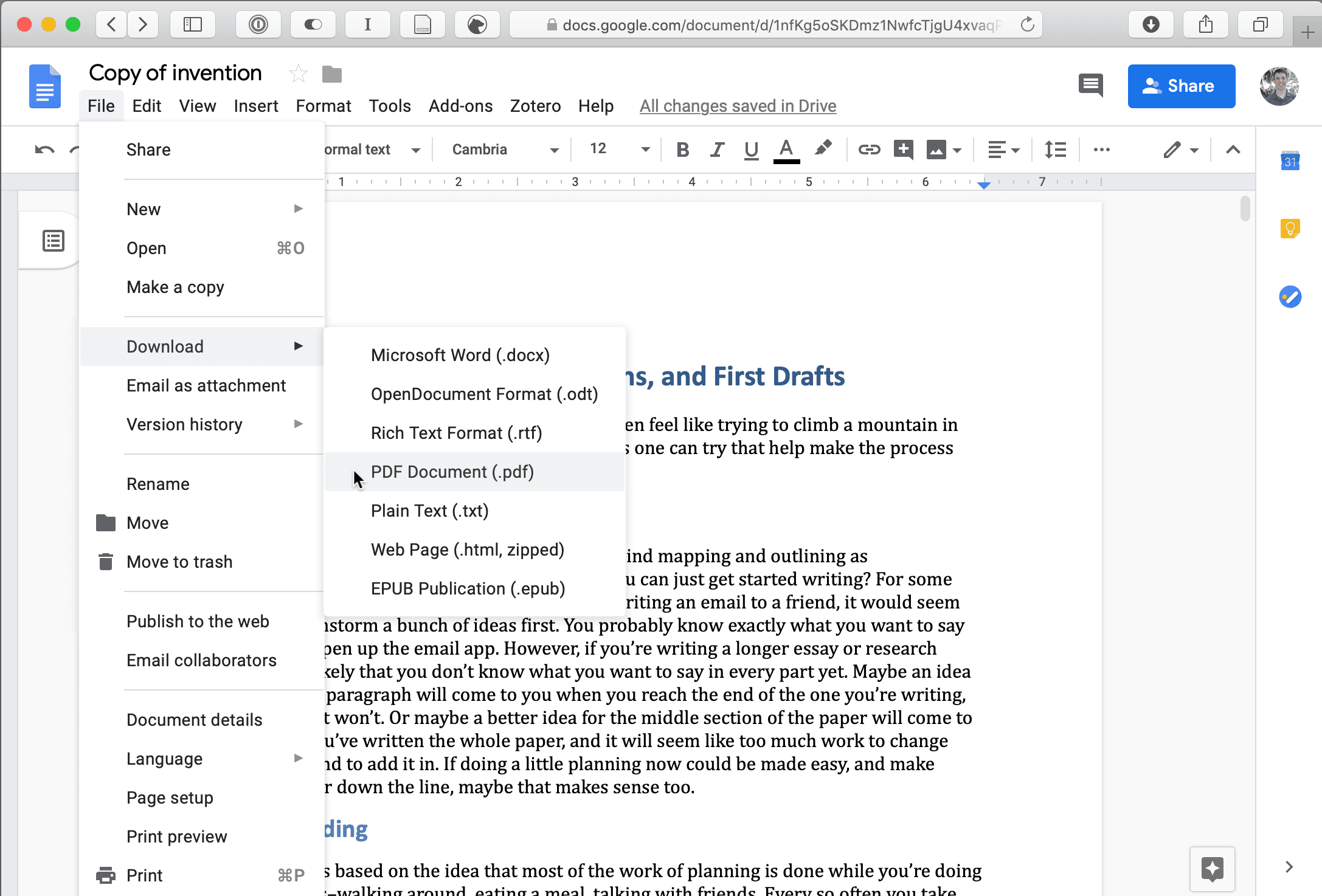Show the document outline icon
The height and width of the screenshot is (896, 1322).
[54, 241]
